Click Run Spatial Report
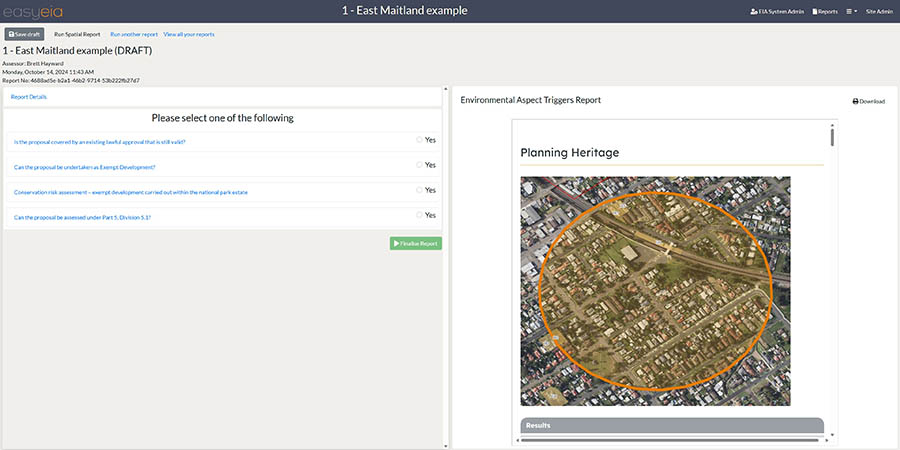900x450 pixels. [x=77, y=34]
